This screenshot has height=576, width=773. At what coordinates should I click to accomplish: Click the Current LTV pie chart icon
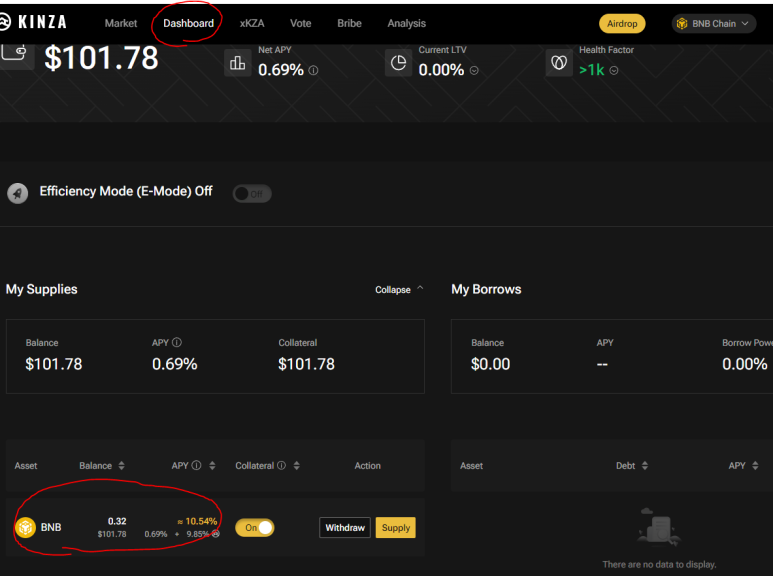pos(398,63)
